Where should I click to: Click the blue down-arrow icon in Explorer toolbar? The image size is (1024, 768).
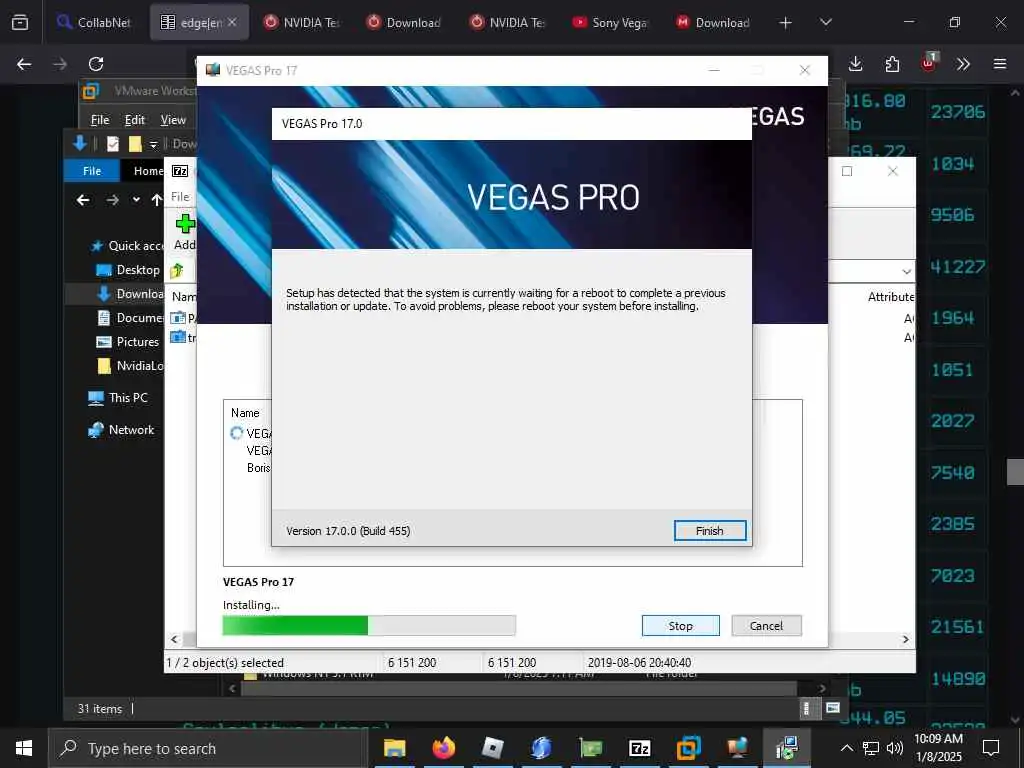point(80,144)
